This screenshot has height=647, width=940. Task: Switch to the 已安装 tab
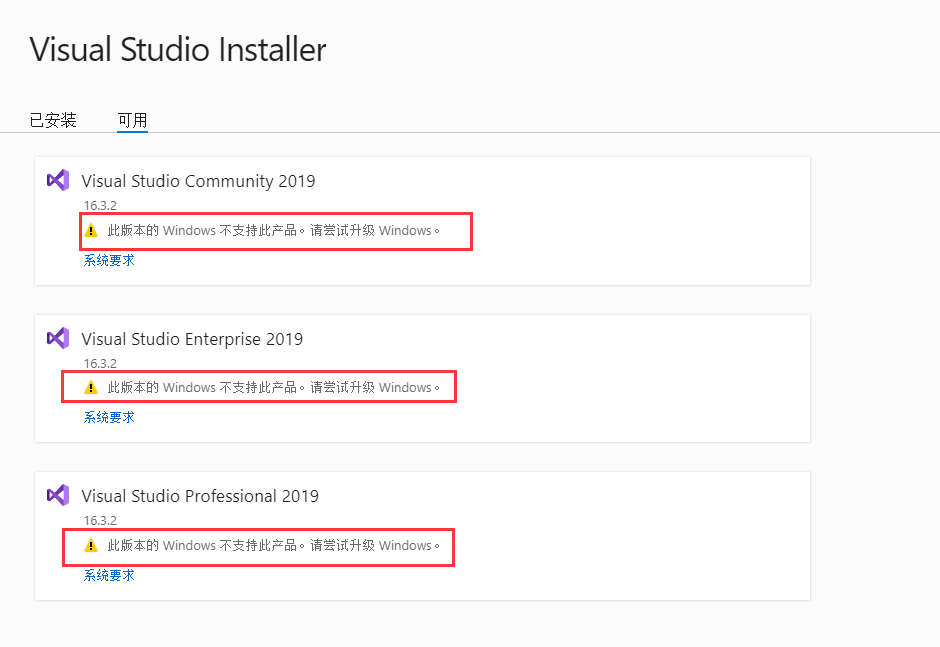(x=53, y=120)
